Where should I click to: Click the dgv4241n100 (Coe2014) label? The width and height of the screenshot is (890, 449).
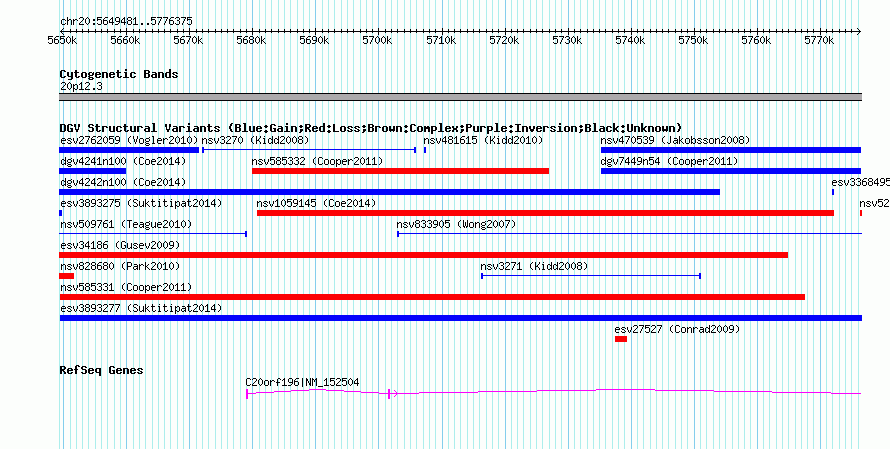tap(123, 161)
